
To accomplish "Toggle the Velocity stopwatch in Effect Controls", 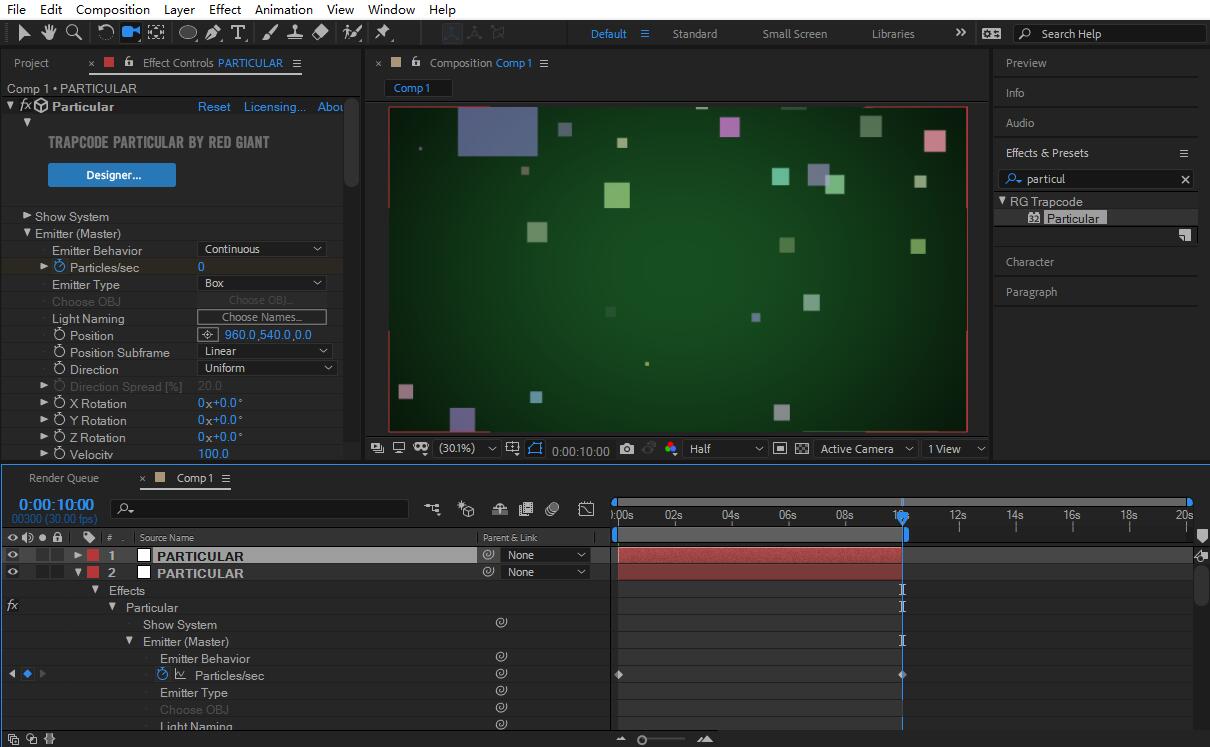I will pyautogui.click(x=59, y=453).
